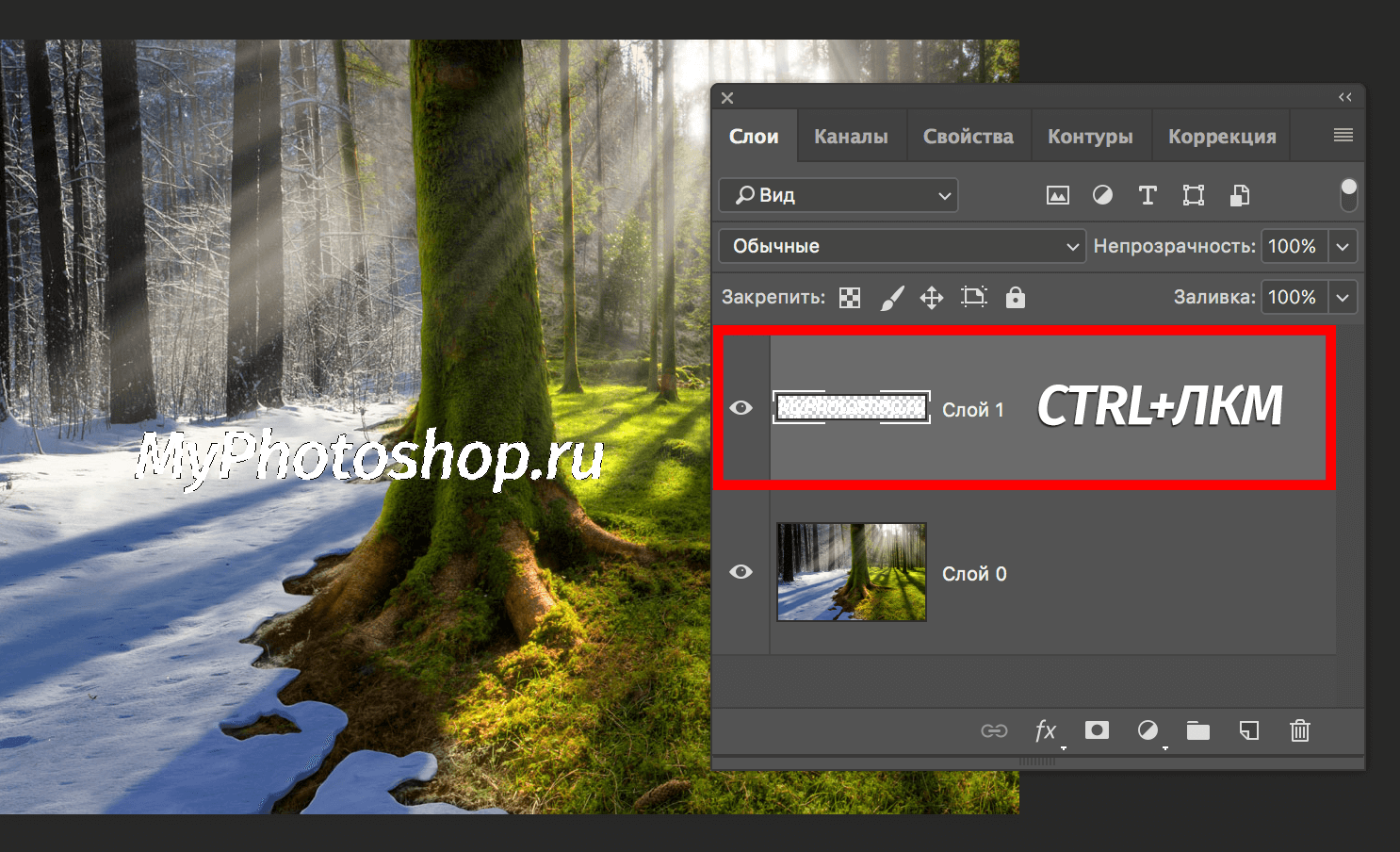Expand the Непрозрачность opacity dropdown arrow

(1343, 247)
